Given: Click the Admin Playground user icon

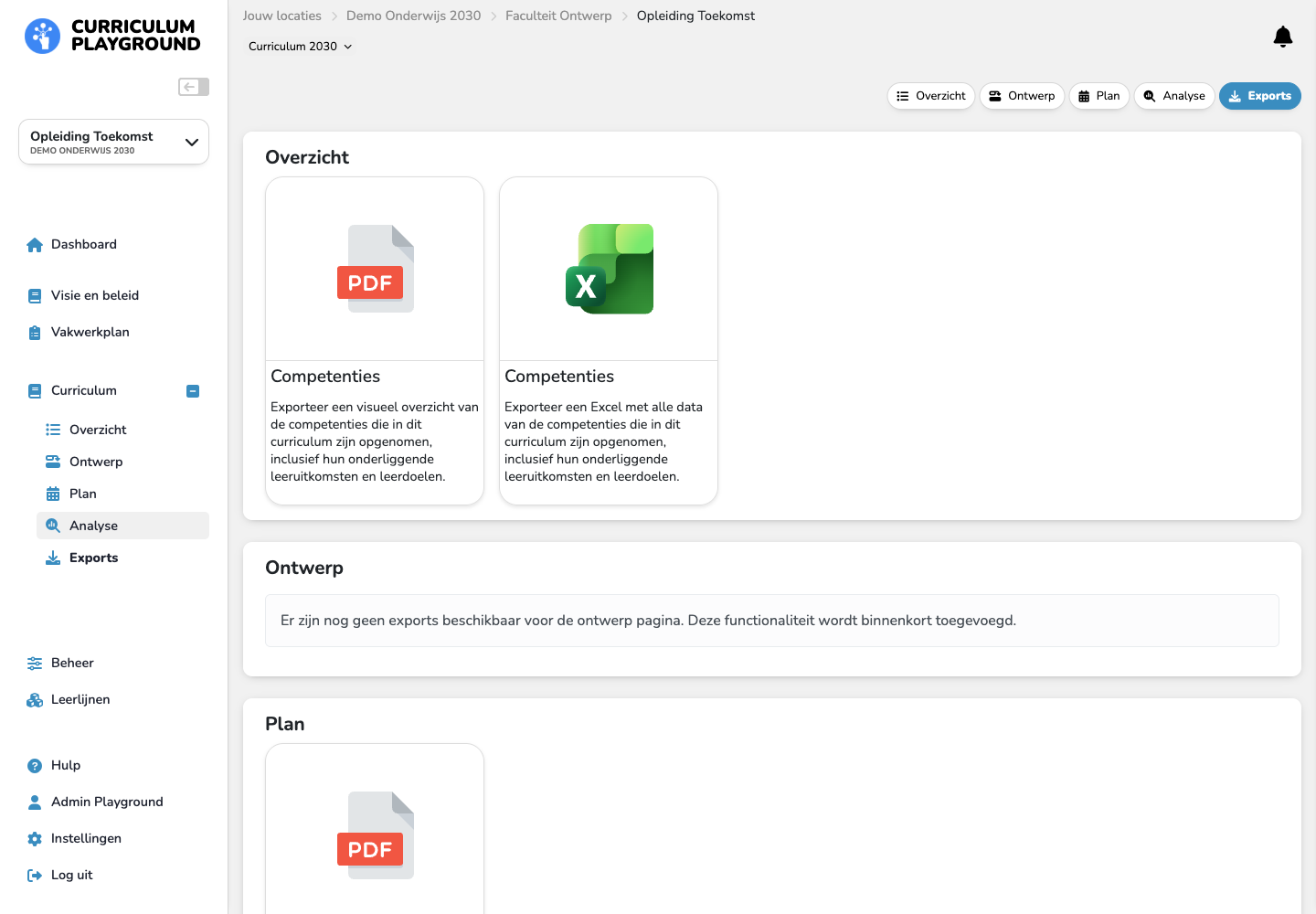Looking at the screenshot, I should pyautogui.click(x=35, y=802).
